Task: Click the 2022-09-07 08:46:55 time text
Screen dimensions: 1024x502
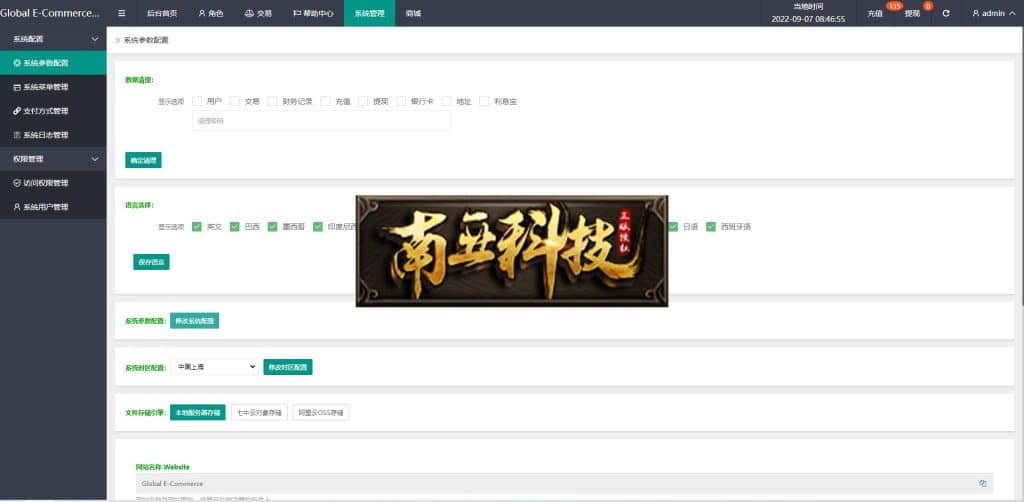Action: pyautogui.click(x=808, y=19)
